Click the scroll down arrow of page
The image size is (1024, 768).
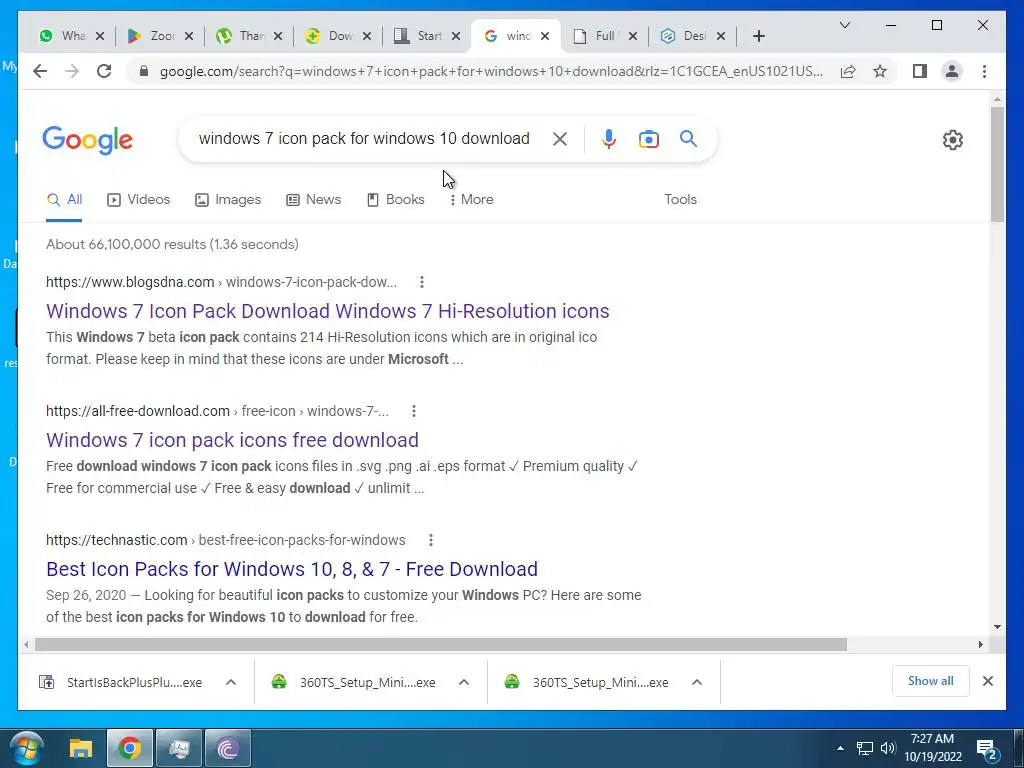point(997,627)
